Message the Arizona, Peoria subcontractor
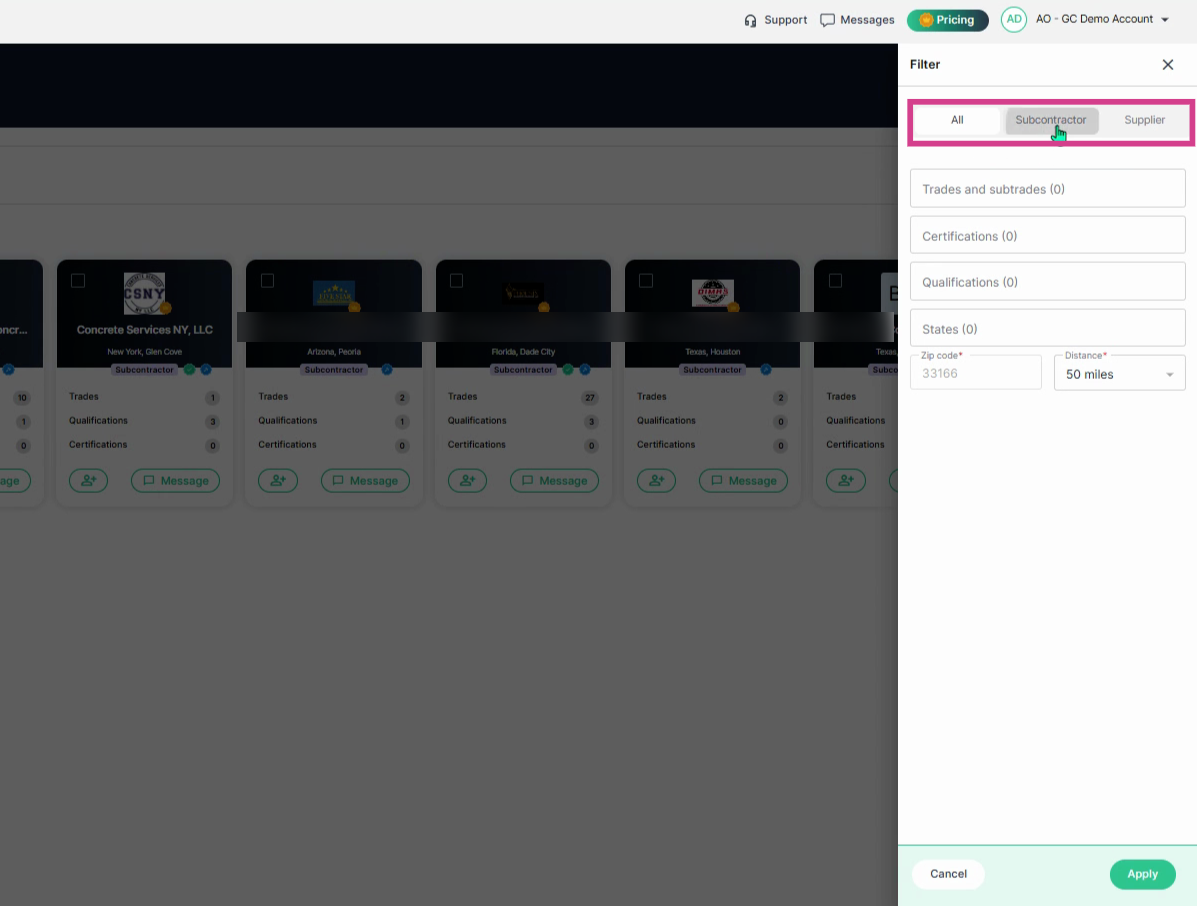This screenshot has height=906, width=1197. [365, 480]
